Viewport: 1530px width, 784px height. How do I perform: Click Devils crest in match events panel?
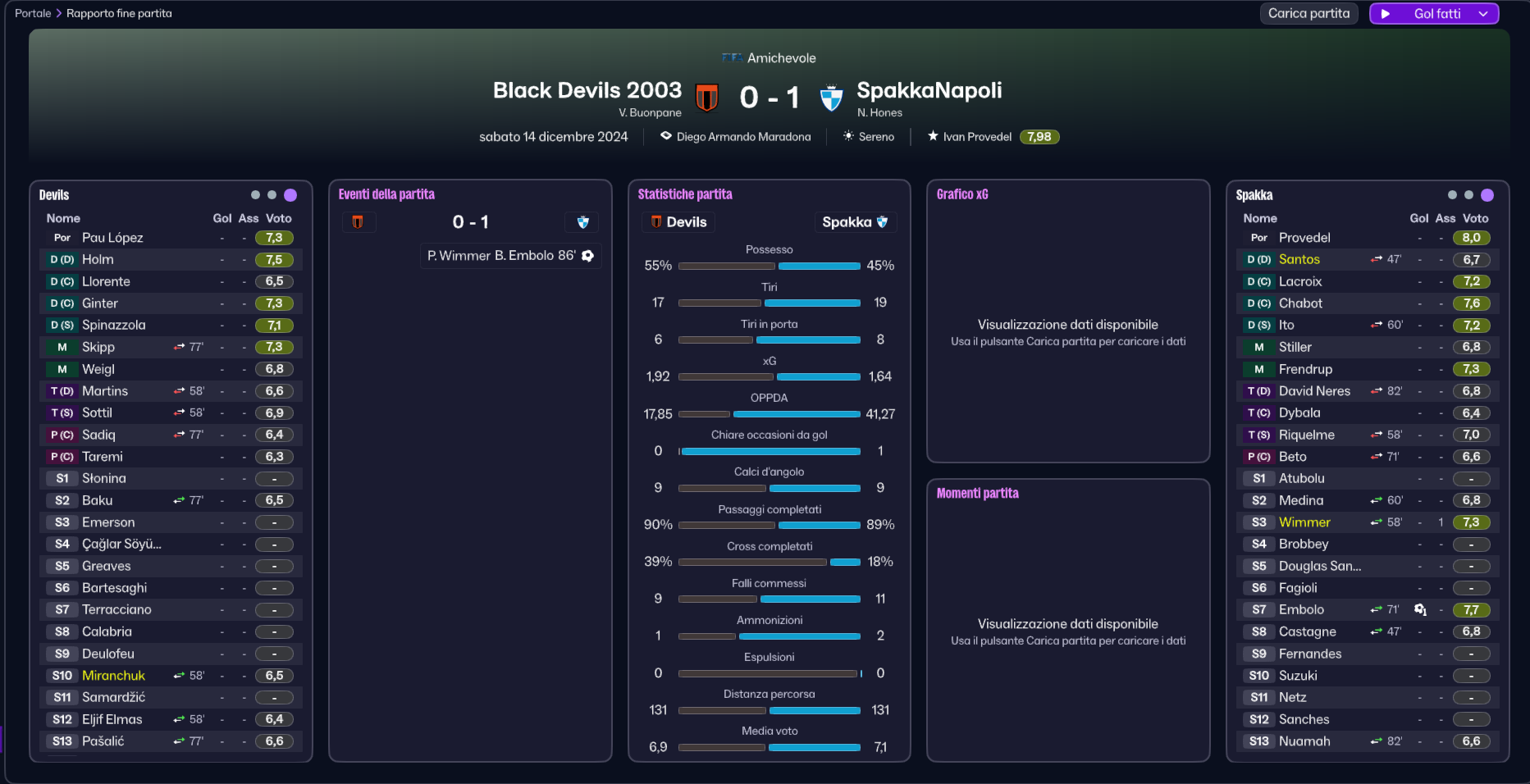click(358, 222)
